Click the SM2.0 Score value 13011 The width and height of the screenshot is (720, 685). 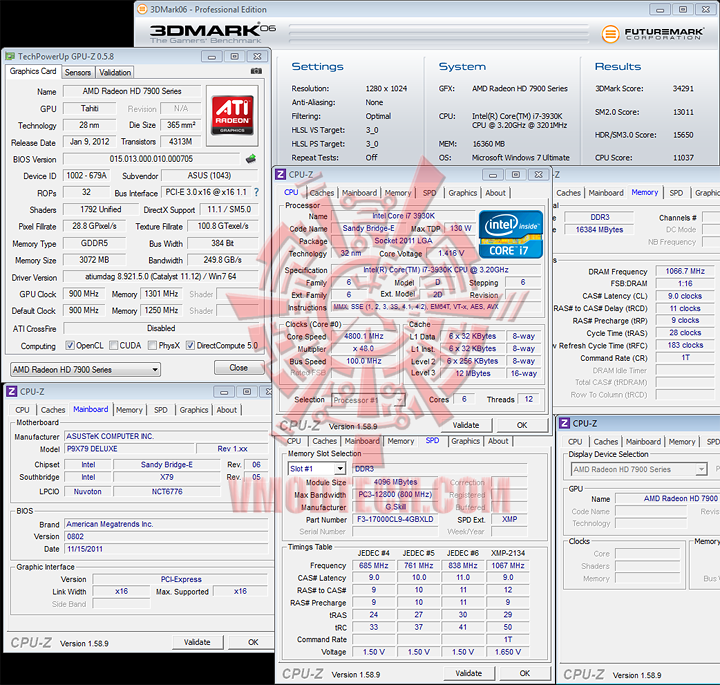click(x=683, y=112)
